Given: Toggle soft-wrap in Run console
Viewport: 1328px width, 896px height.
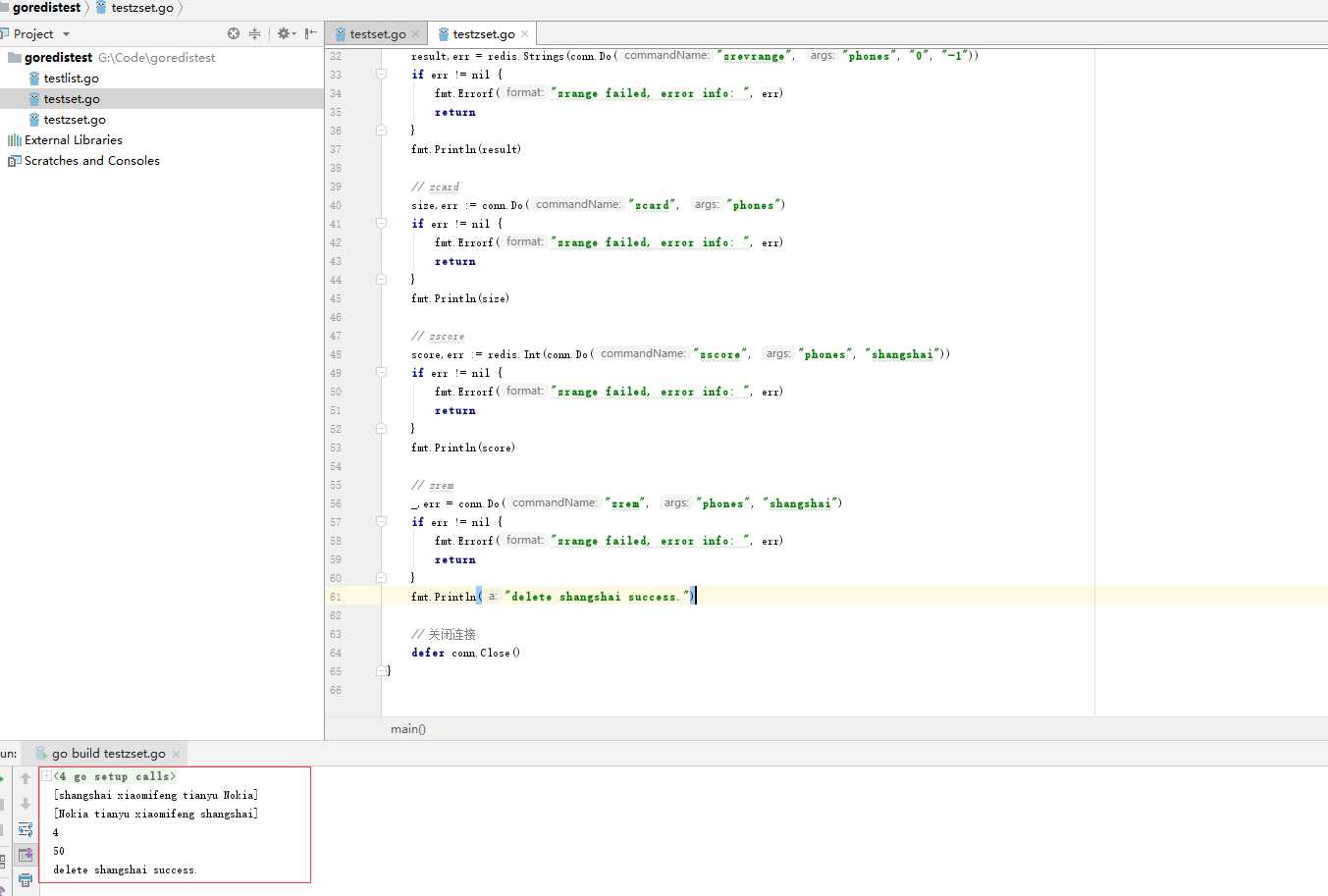Looking at the screenshot, I should [x=26, y=829].
